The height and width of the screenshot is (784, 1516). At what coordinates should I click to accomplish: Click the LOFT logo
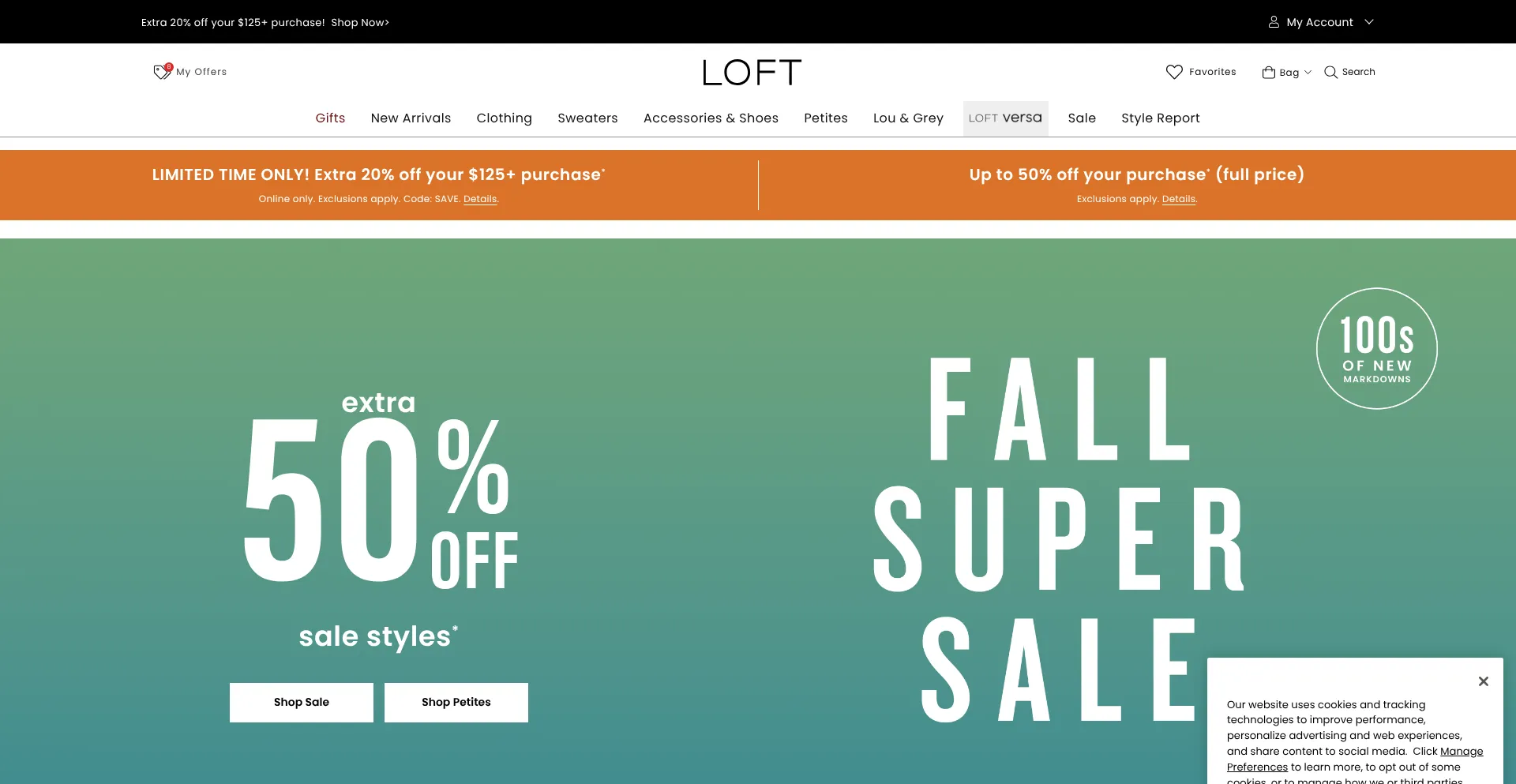point(752,73)
